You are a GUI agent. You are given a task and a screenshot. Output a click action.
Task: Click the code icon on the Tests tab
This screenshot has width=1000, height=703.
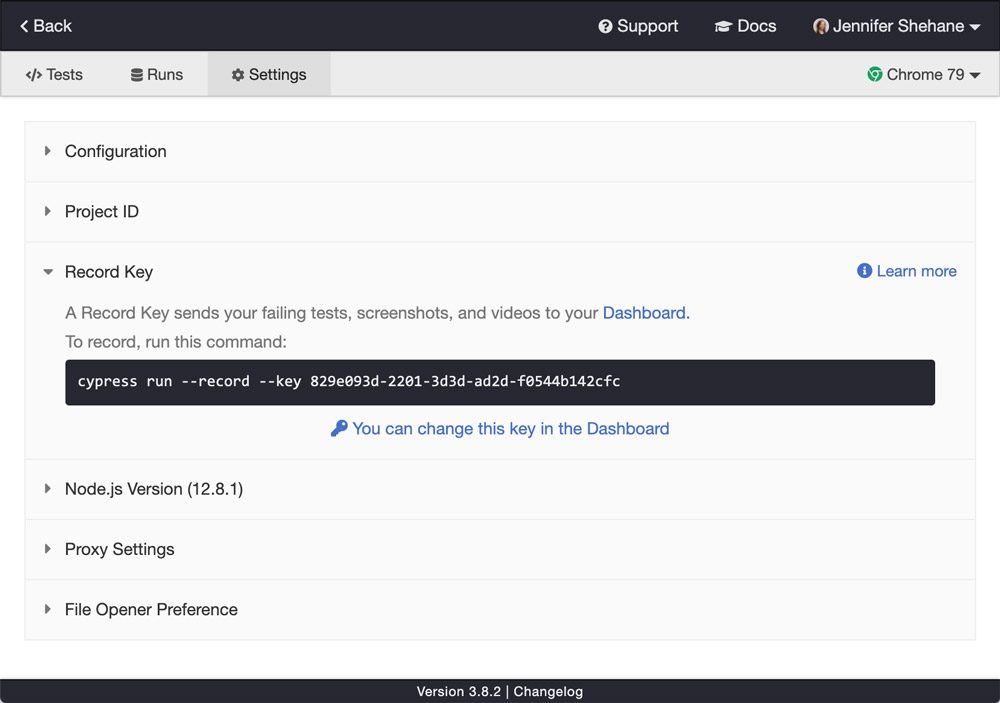[32, 74]
